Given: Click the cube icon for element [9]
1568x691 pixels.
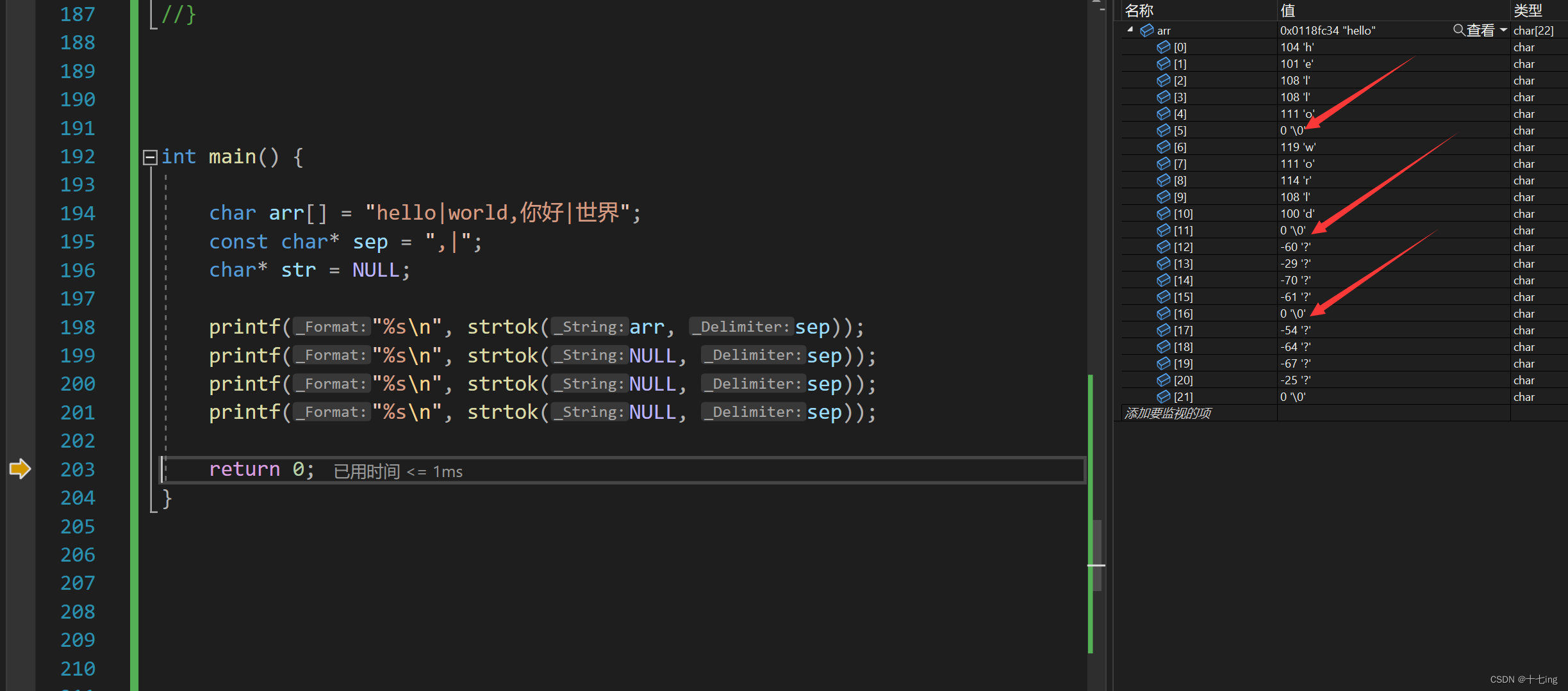Looking at the screenshot, I should 1164,197.
